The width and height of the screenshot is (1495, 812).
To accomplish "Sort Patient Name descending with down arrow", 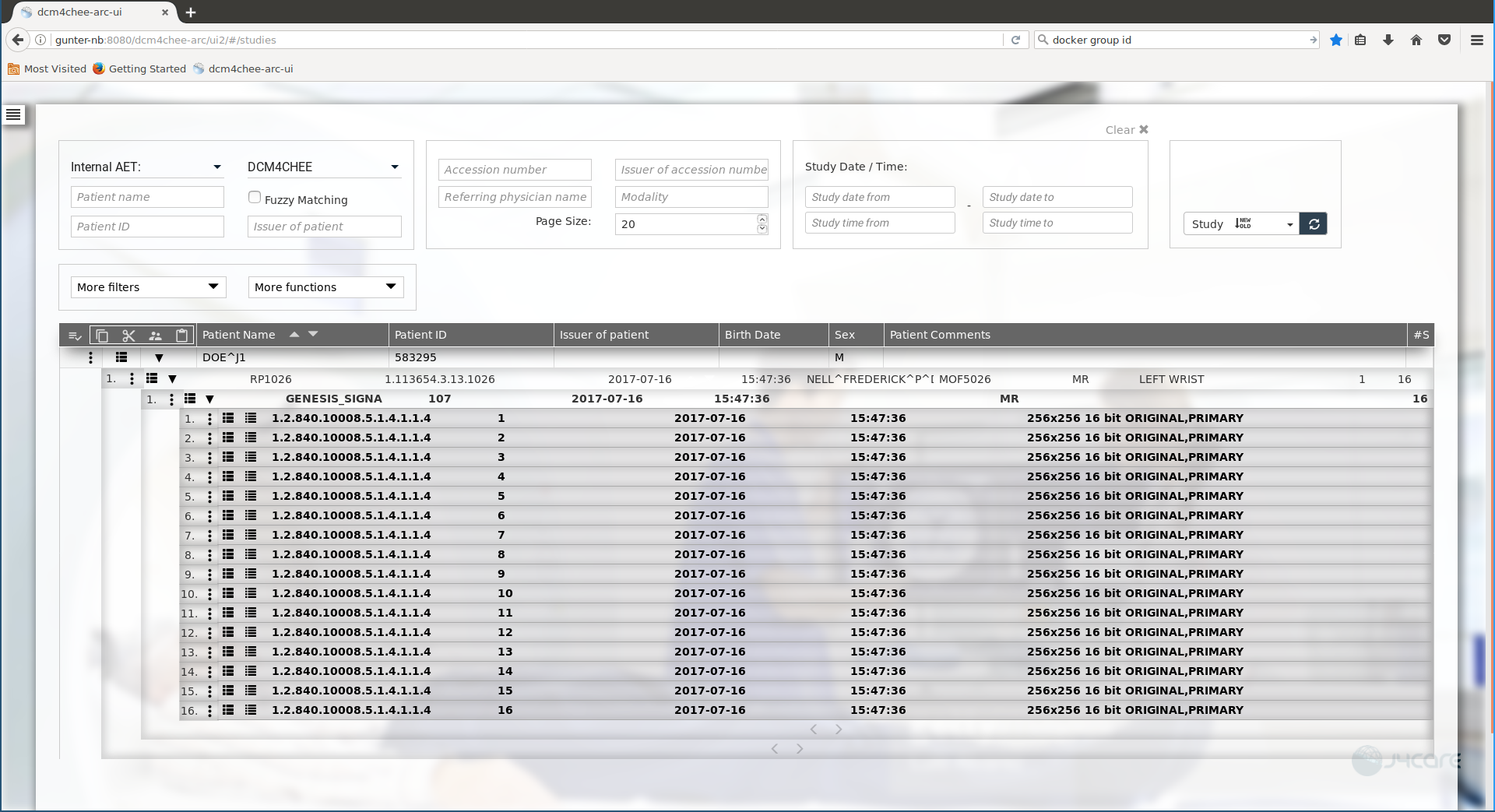I will (313, 334).
